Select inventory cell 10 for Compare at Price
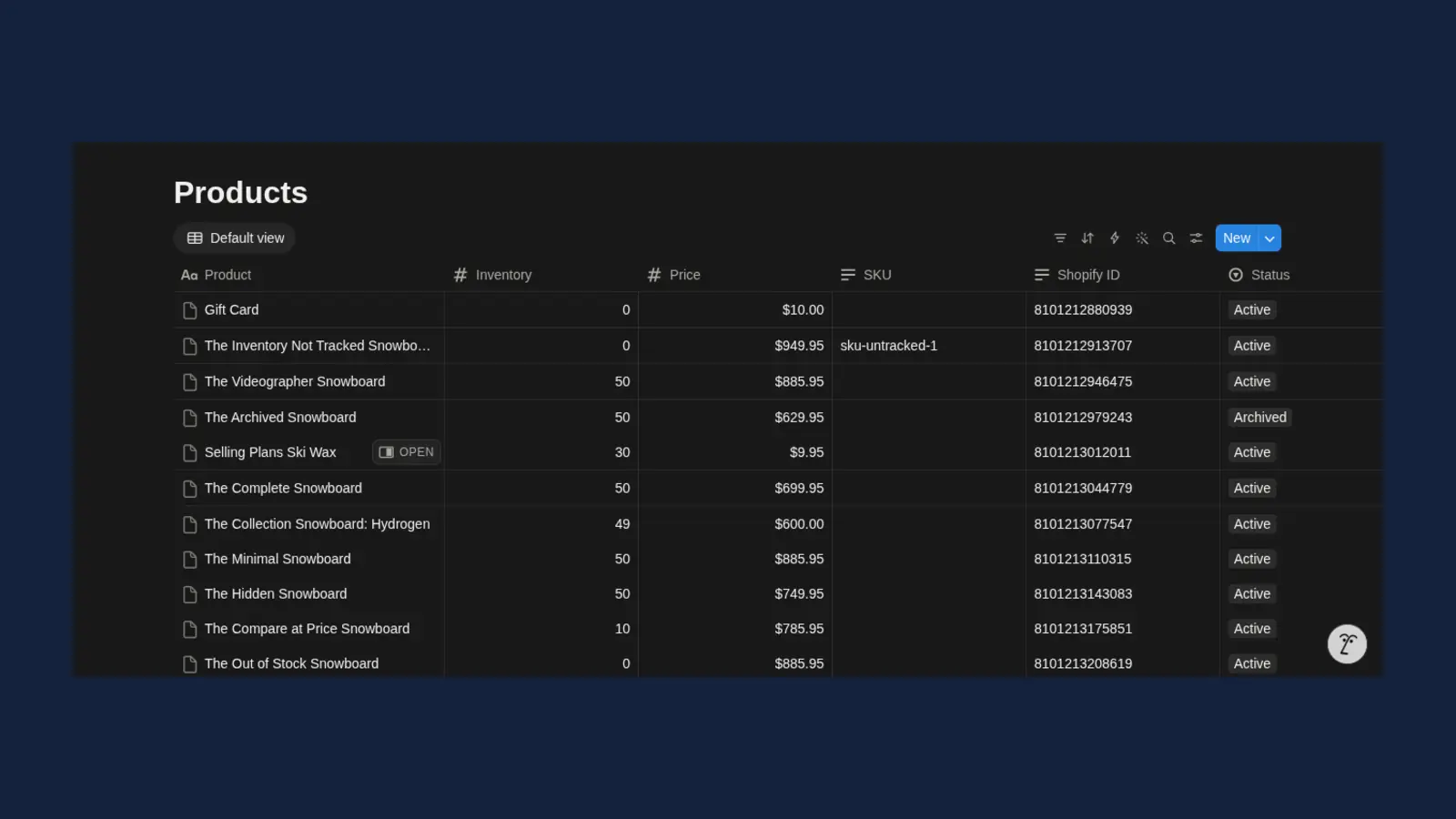1456x819 pixels. [x=541, y=629]
